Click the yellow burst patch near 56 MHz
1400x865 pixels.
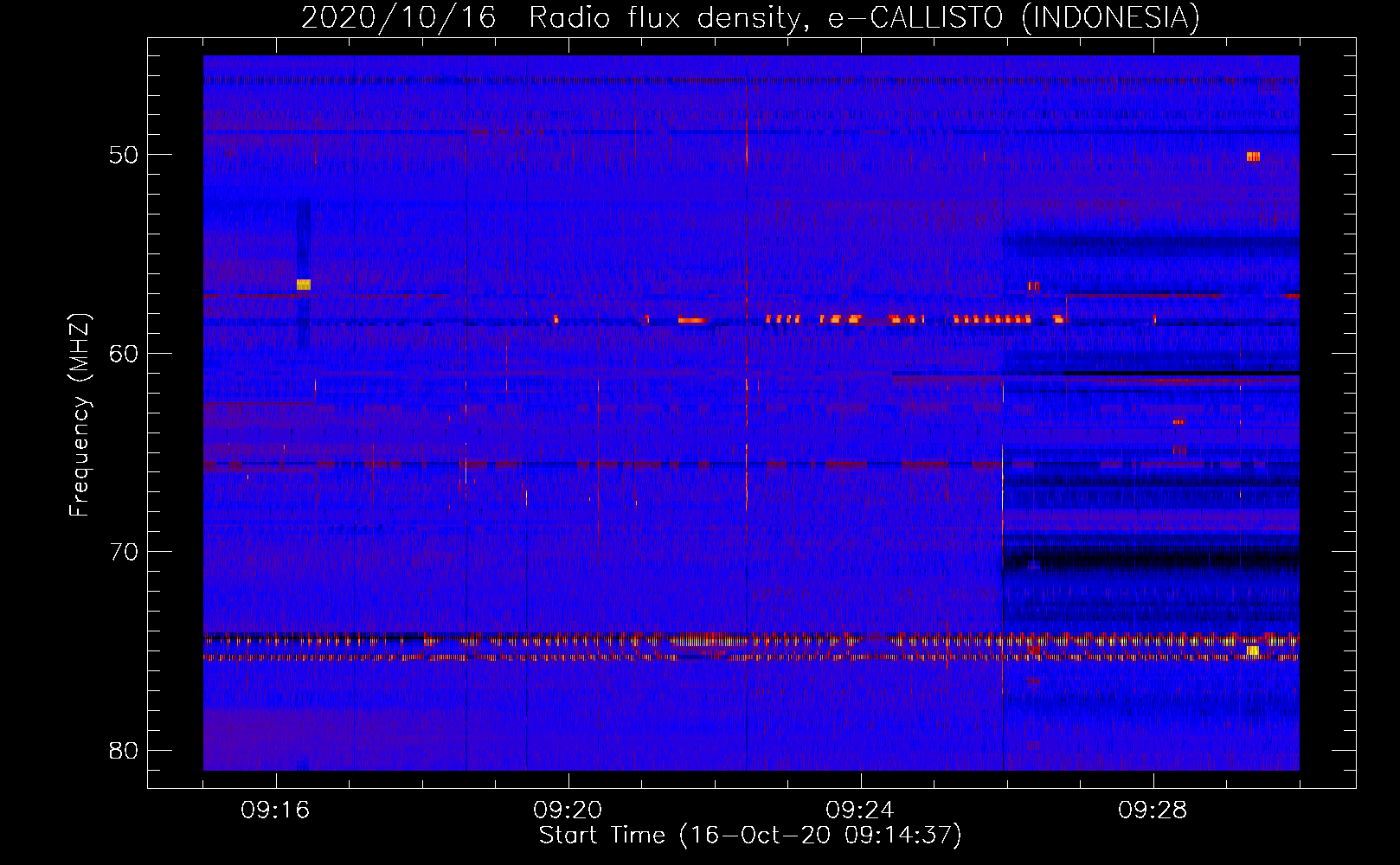coord(304,285)
